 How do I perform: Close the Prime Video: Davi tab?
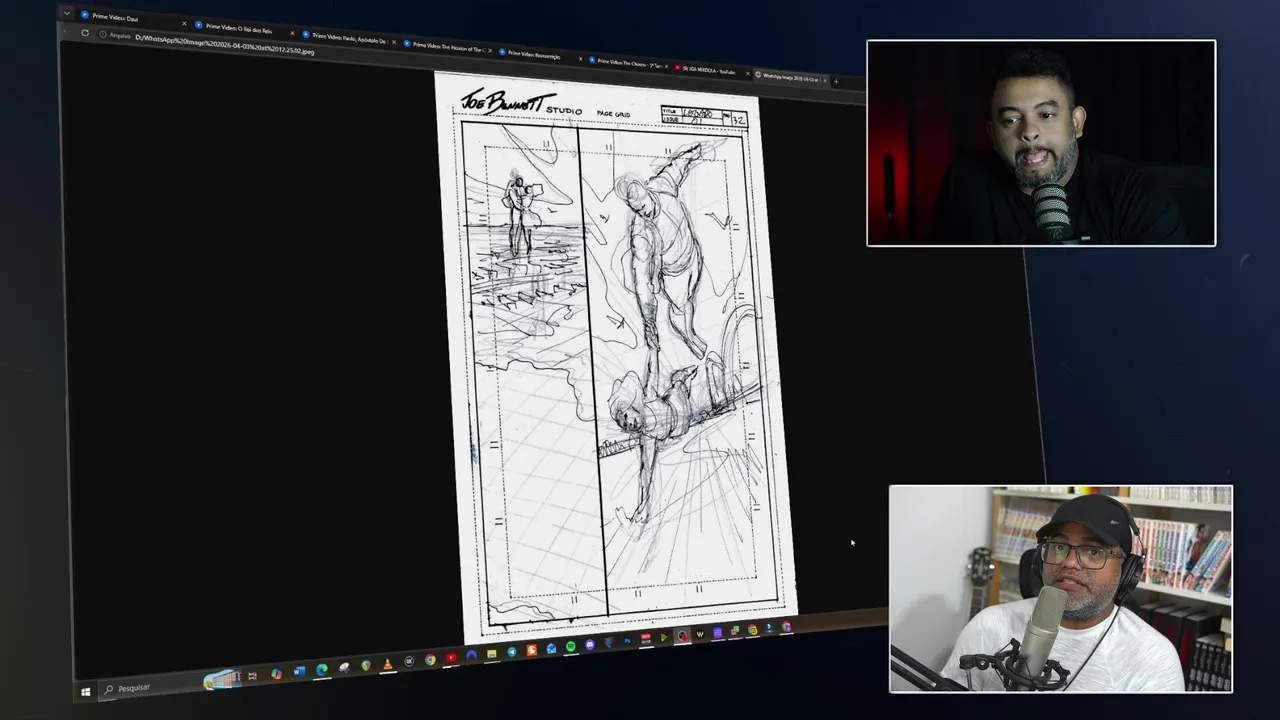pyautogui.click(x=184, y=23)
